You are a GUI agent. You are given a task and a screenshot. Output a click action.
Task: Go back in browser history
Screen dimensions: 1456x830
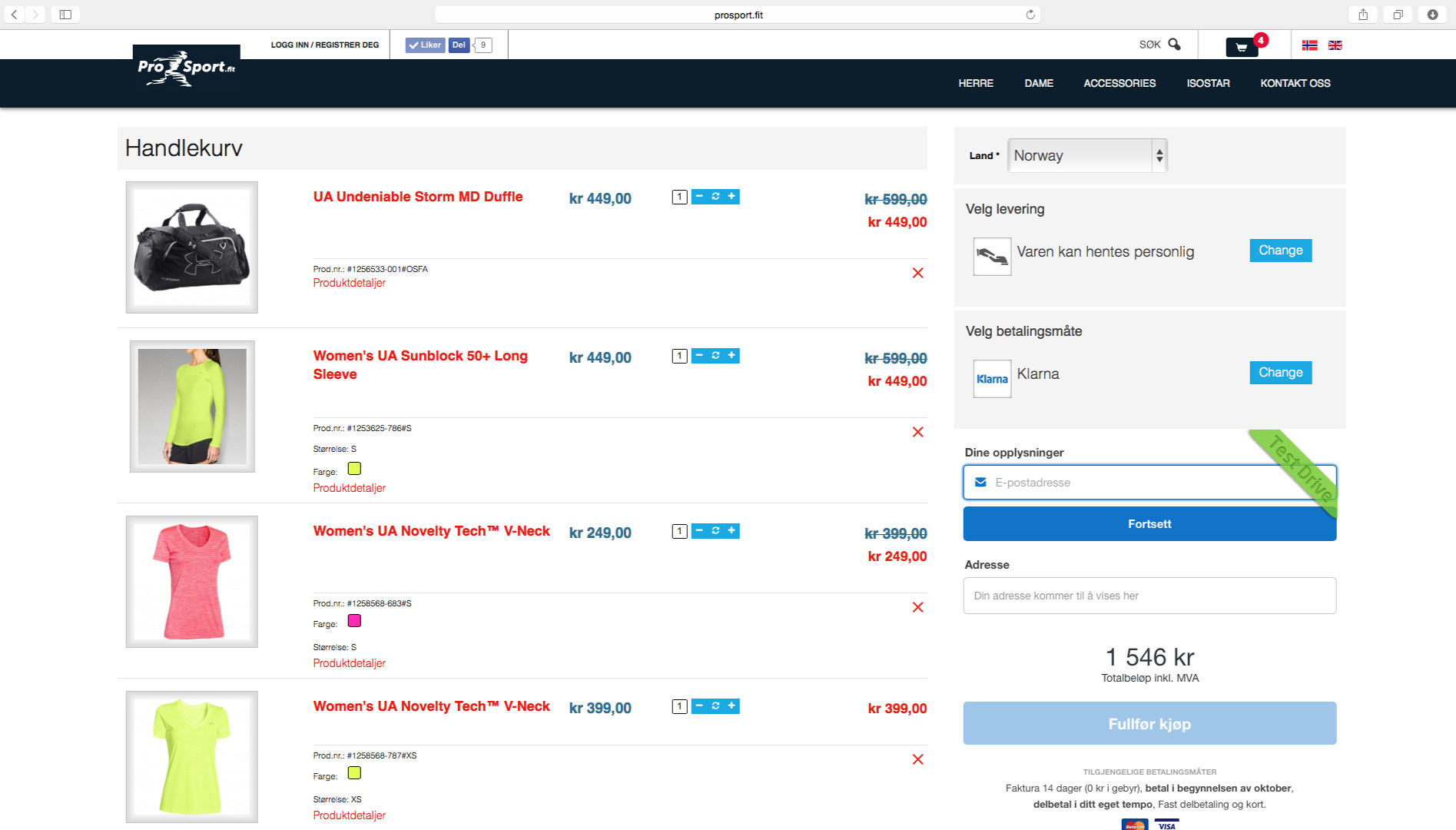[x=15, y=15]
